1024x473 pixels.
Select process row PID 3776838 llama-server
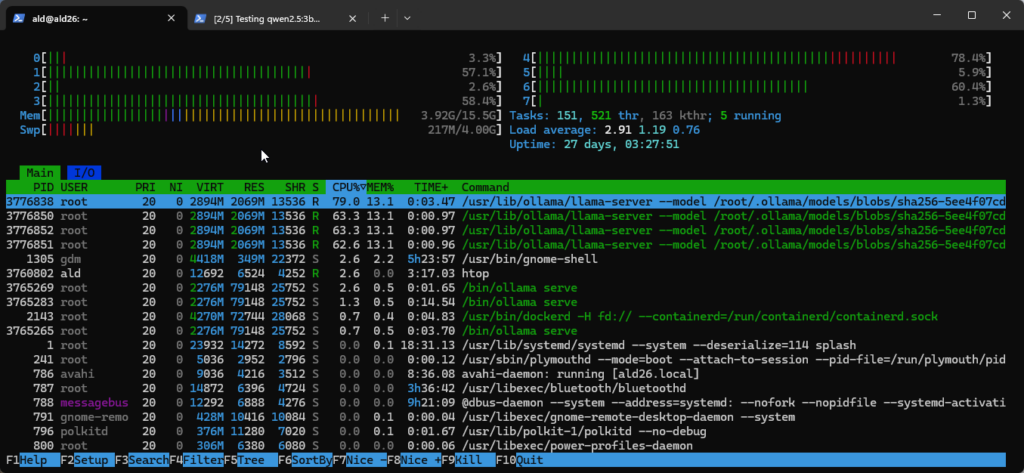point(506,201)
